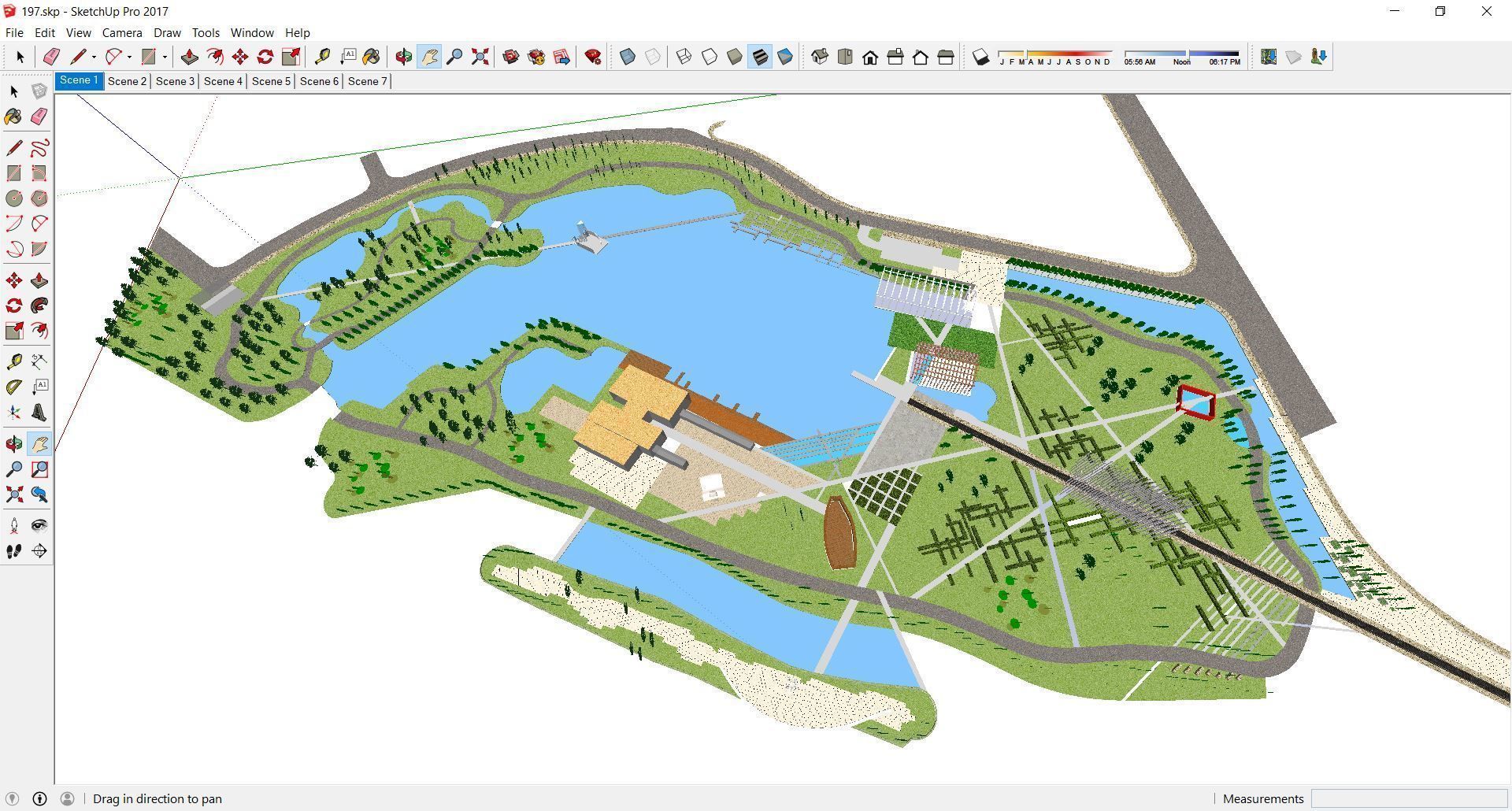
Task: Expand the Line tool dropdown arrow
Action: point(94,57)
